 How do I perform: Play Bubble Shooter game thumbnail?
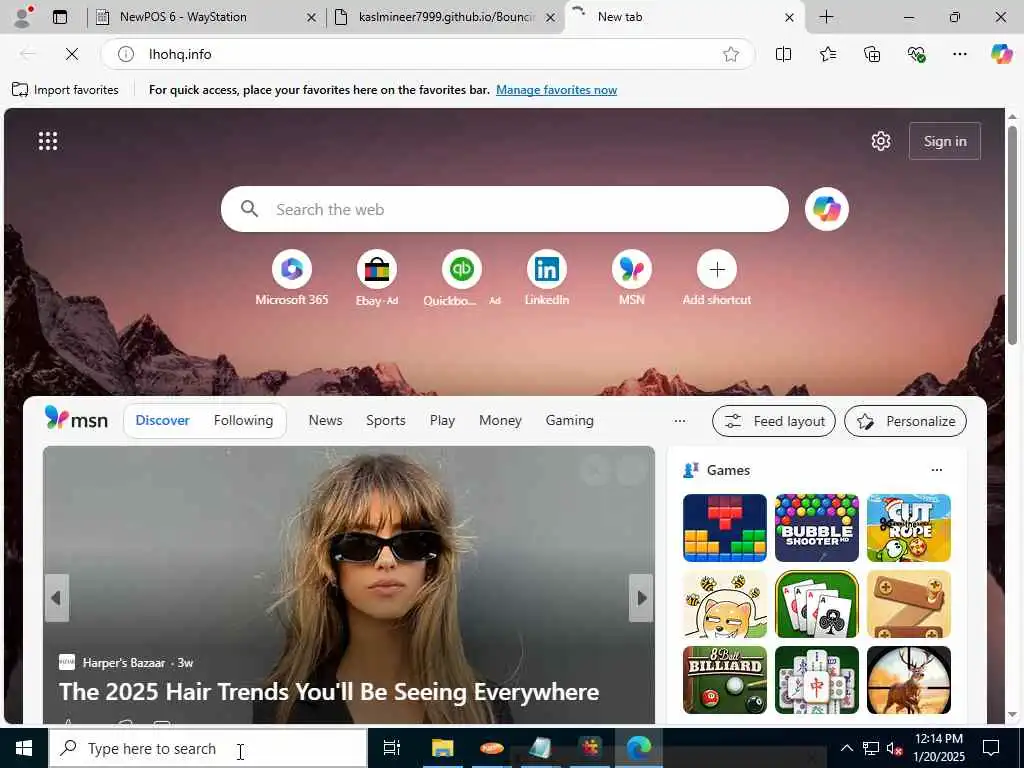point(816,528)
